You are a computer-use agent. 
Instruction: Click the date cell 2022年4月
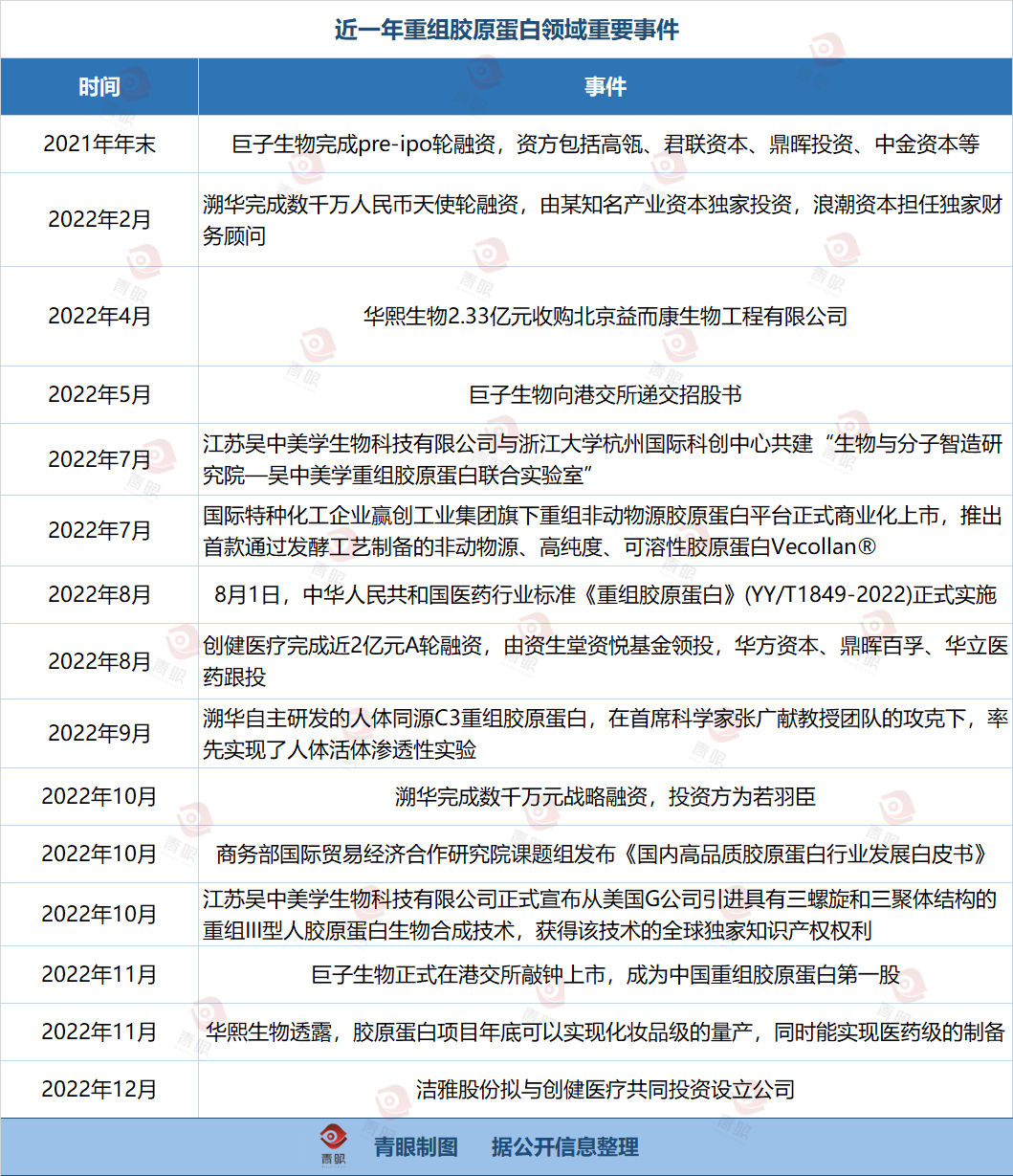[99, 316]
